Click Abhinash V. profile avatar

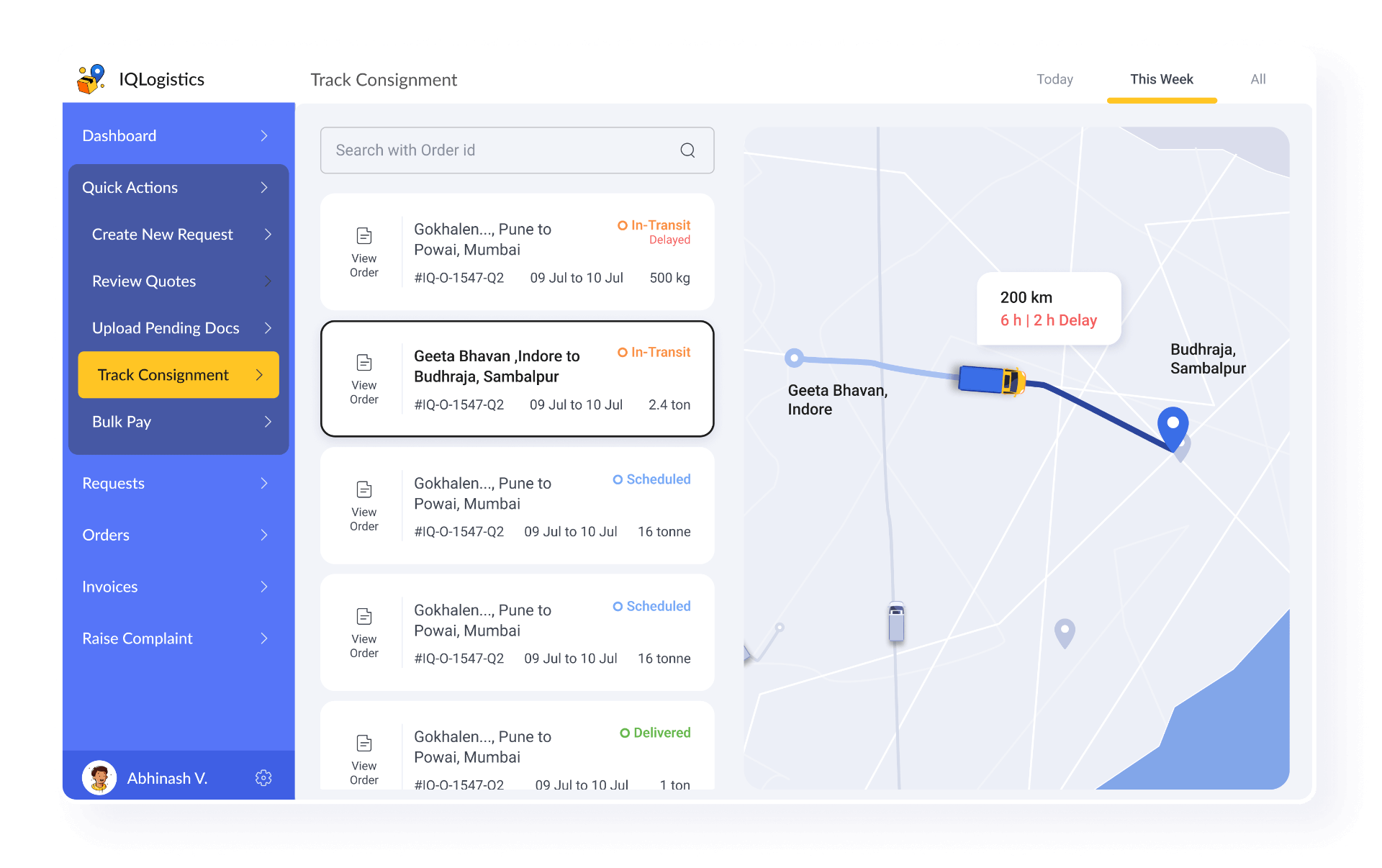tap(99, 778)
